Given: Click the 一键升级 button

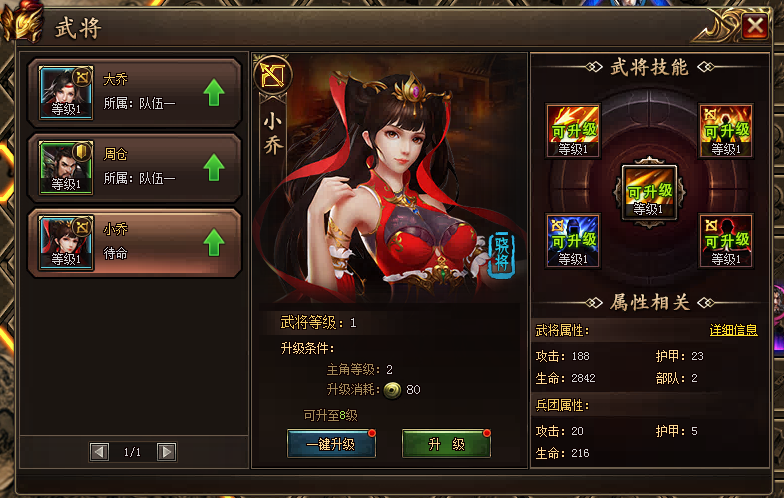Looking at the screenshot, I should pos(331,444).
